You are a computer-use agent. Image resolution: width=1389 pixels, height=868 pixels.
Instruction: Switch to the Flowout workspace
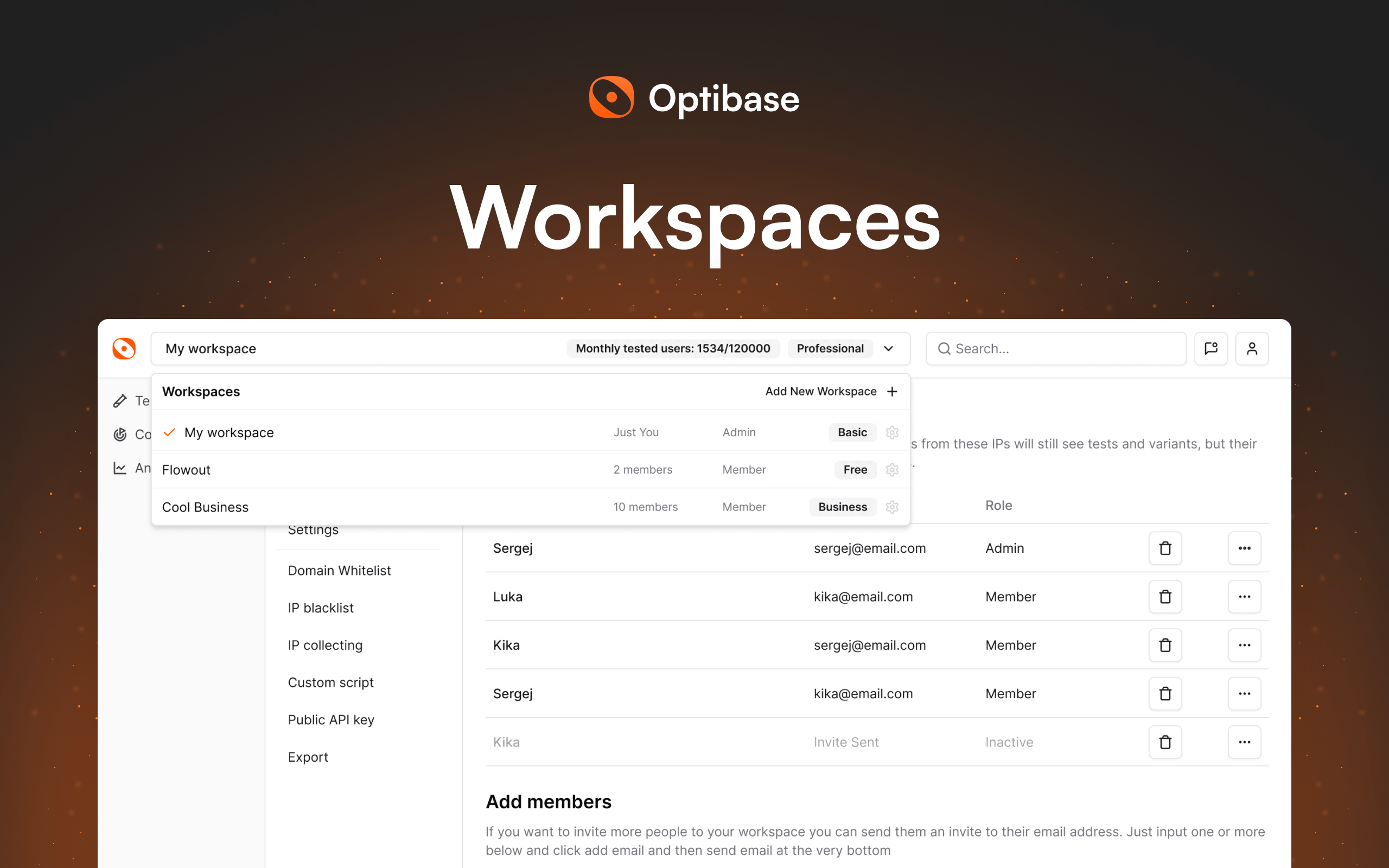[x=531, y=470]
